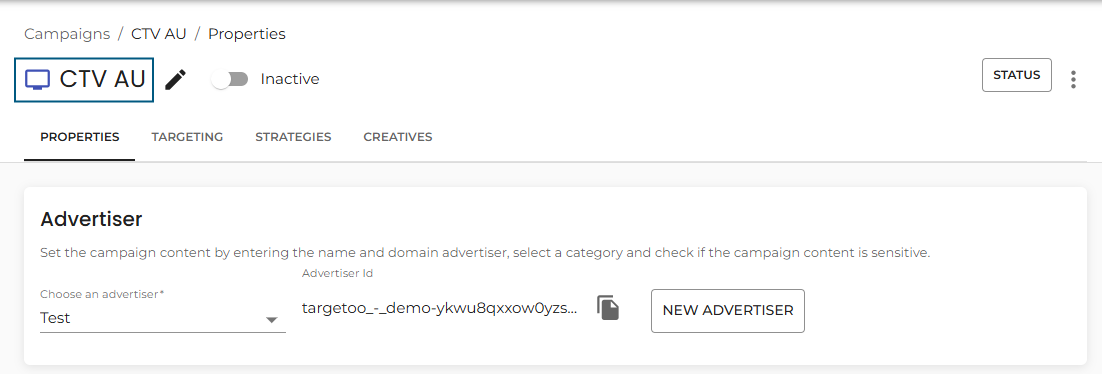The image size is (1102, 374).
Task: Switch to the TARGETING tab
Action: click(187, 137)
